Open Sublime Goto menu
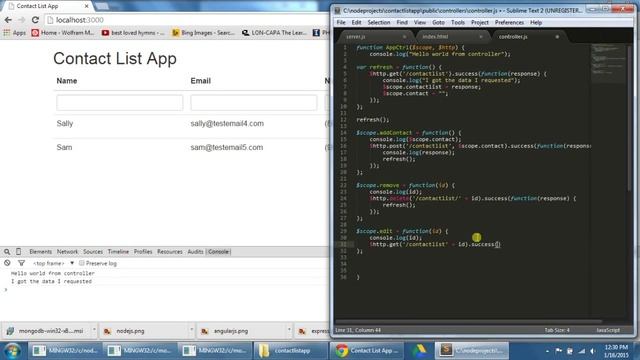Viewport: 640px width, 360px height. [438, 22]
